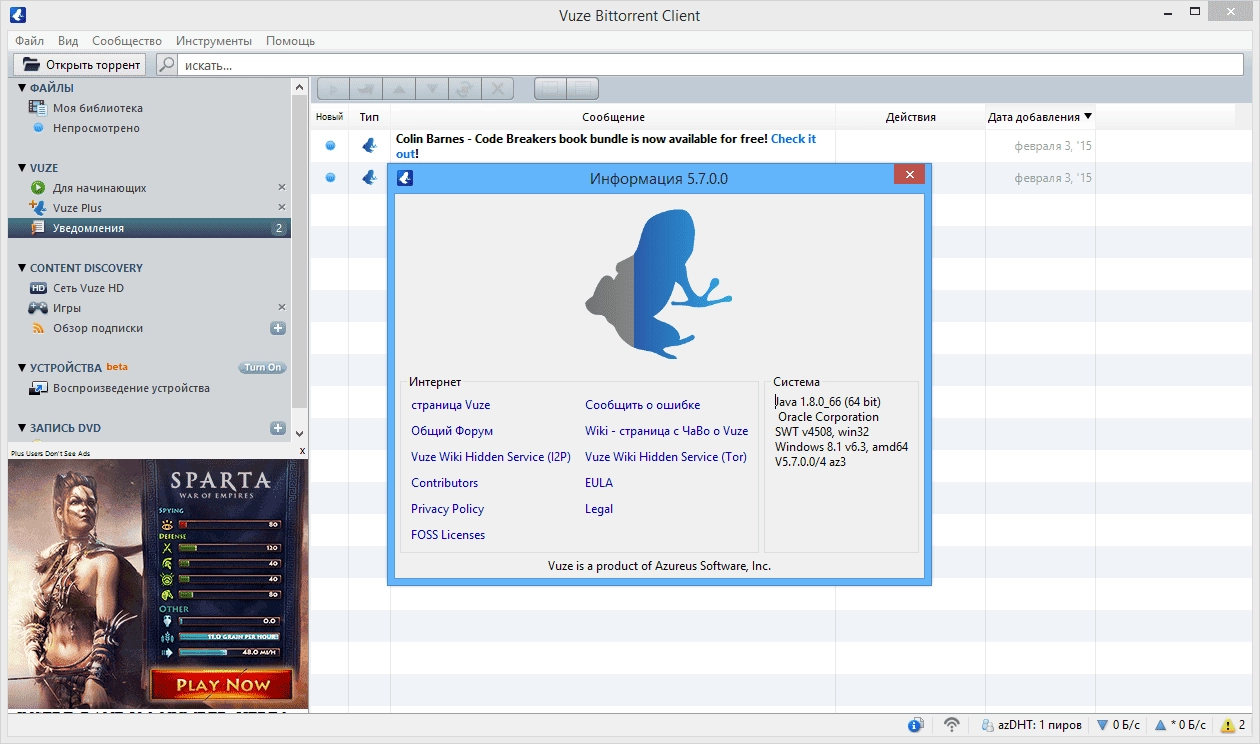The width and height of the screenshot is (1260, 744).
Task: Click the new-message dot in Colin Barnes row
Action: click(330, 146)
